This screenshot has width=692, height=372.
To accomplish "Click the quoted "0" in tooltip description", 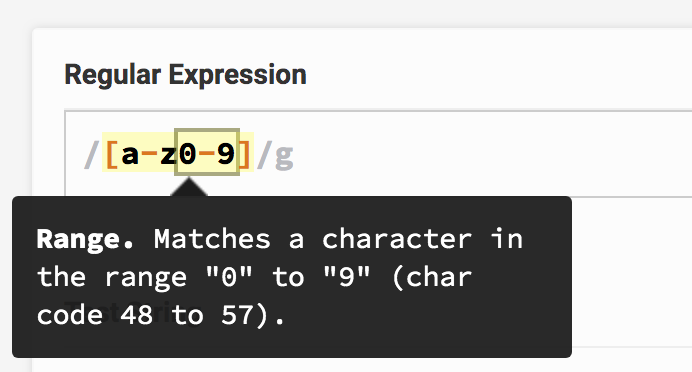I will pyautogui.click(x=229, y=276).
